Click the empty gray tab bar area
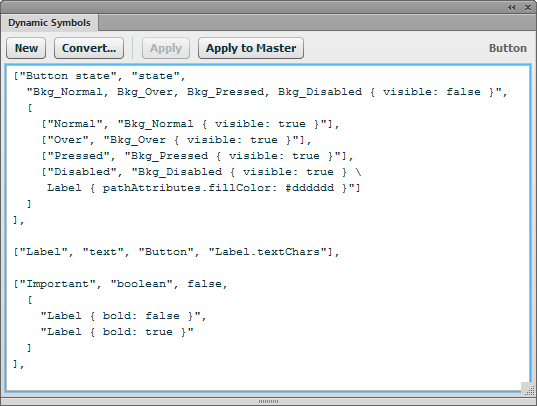This screenshot has width=537, height=406. (317, 23)
